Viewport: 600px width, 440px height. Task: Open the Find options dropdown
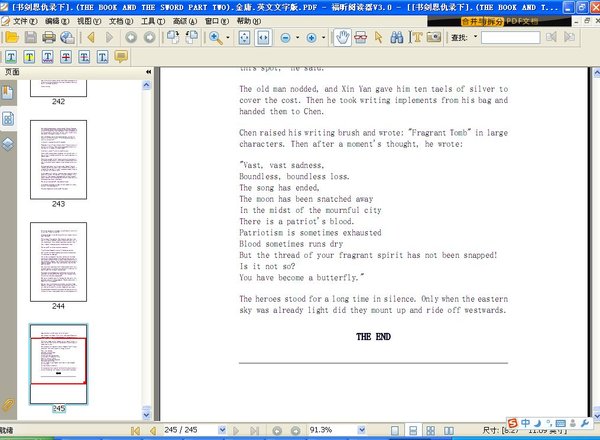pos(475,37)
